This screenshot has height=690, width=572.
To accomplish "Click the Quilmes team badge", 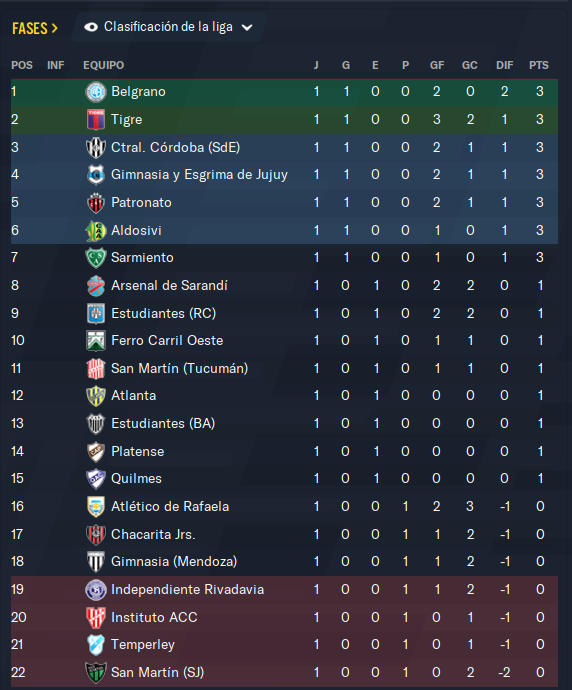I will click(95, 479).
